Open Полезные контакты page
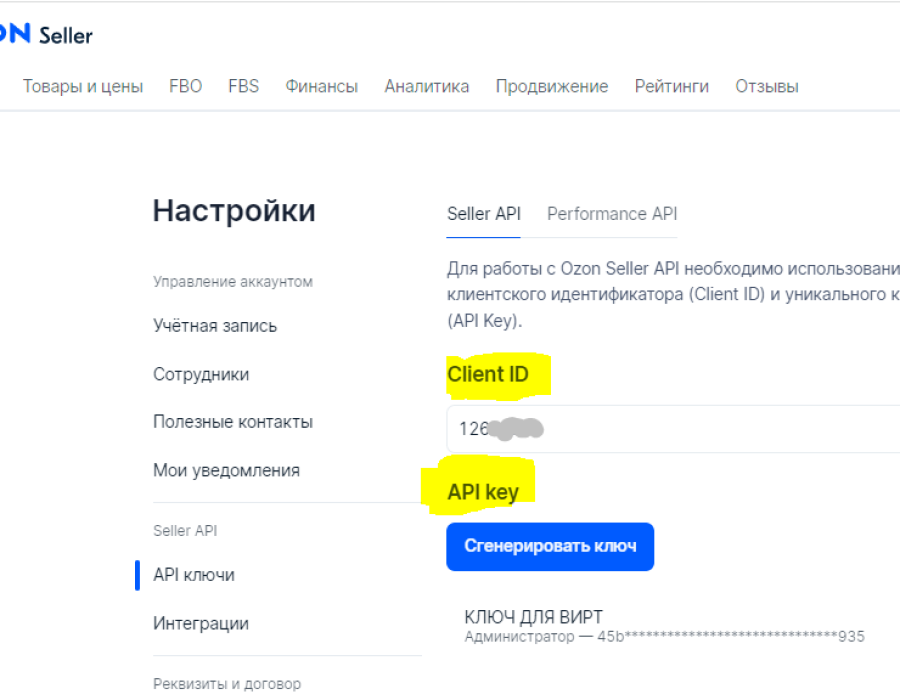This screenshot has width=900, height=700. click(x=232, y=422)
